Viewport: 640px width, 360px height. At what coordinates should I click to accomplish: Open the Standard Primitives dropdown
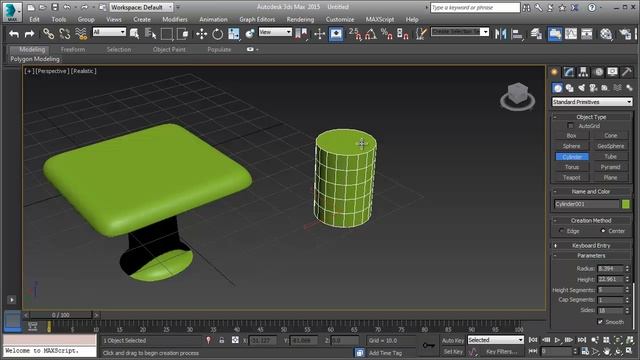click(x=591, y=102)
